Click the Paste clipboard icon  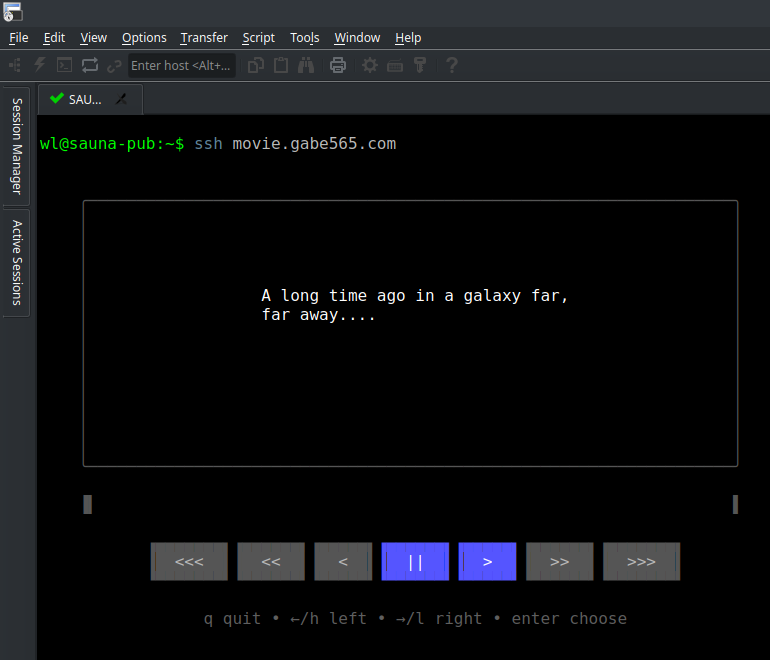pyautogui.click(x=281, y=65)
